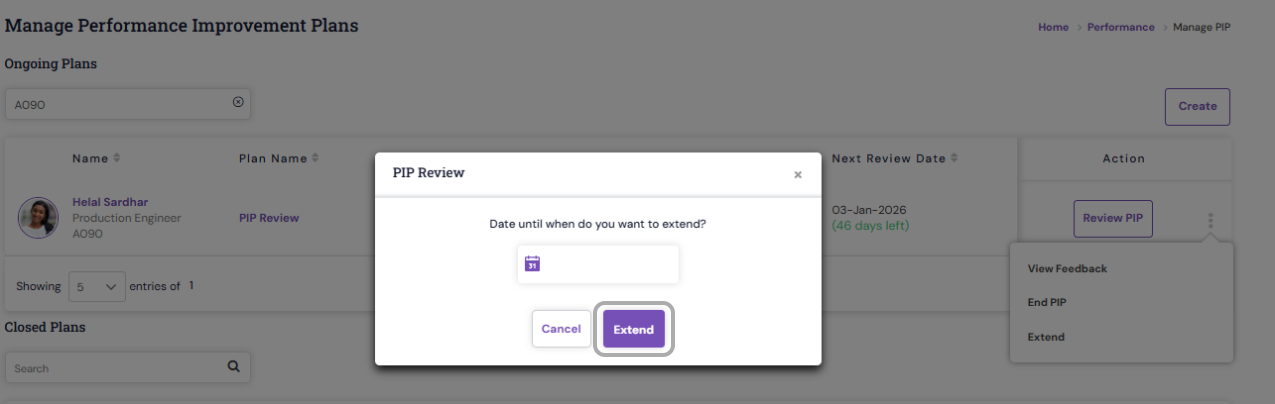Choose End PIP from action menu
1275x404 pixels.
coord(1047,302)
